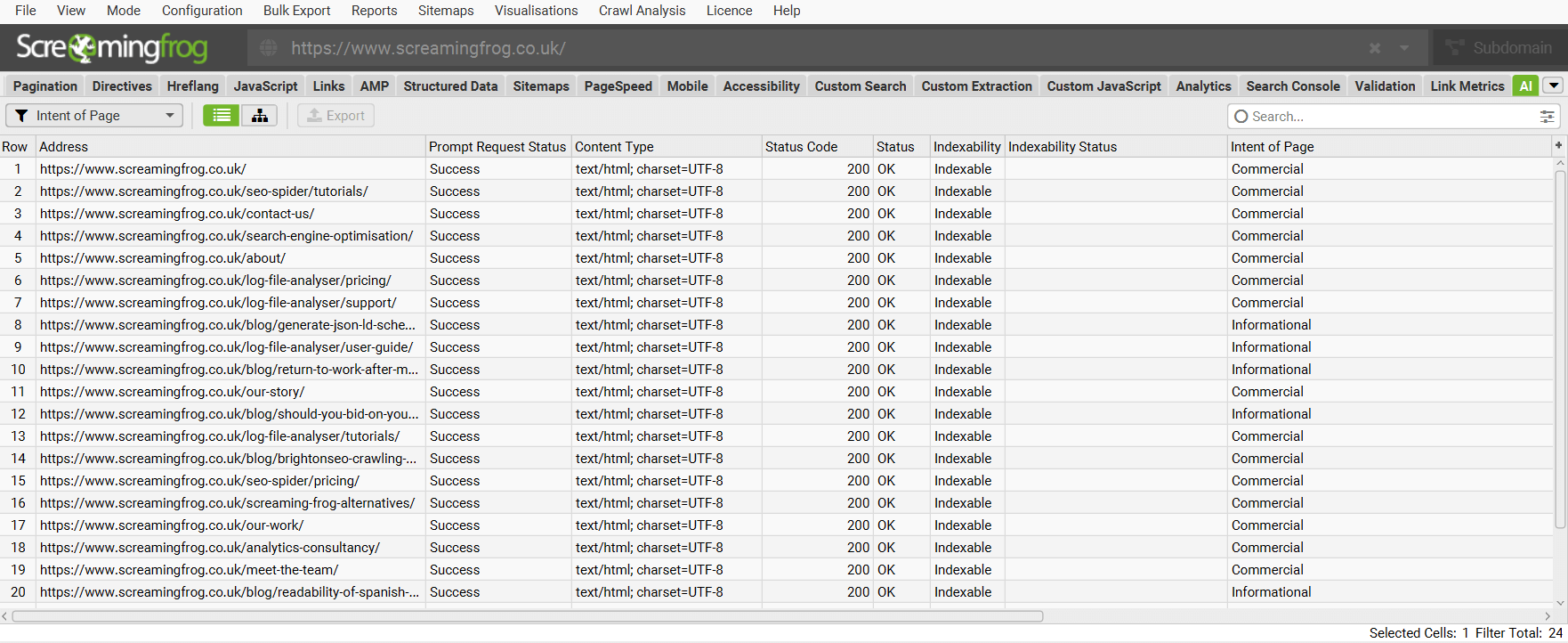Select the seo-spider/tutorials/ address cell

(x=230, y=191)
